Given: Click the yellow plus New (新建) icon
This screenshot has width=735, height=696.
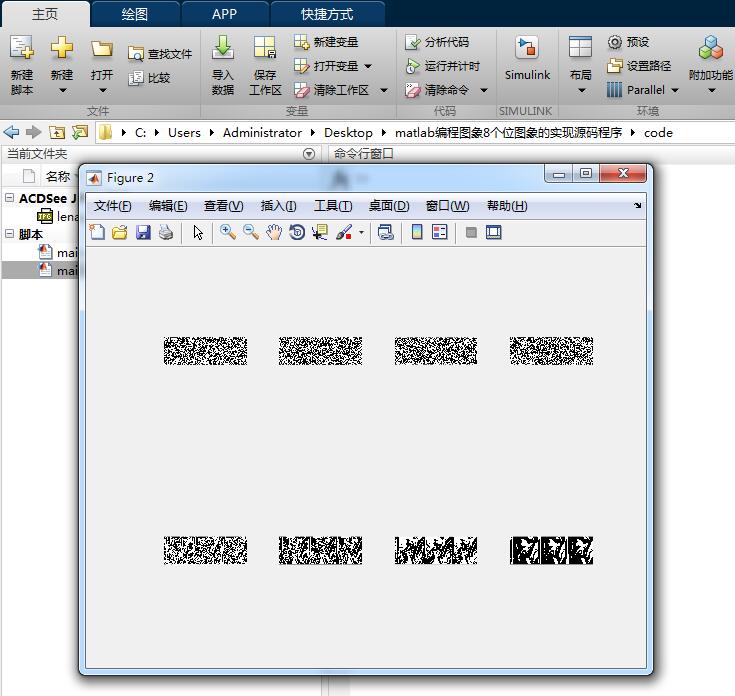Looking at the screenshot, I should point(62,47).
